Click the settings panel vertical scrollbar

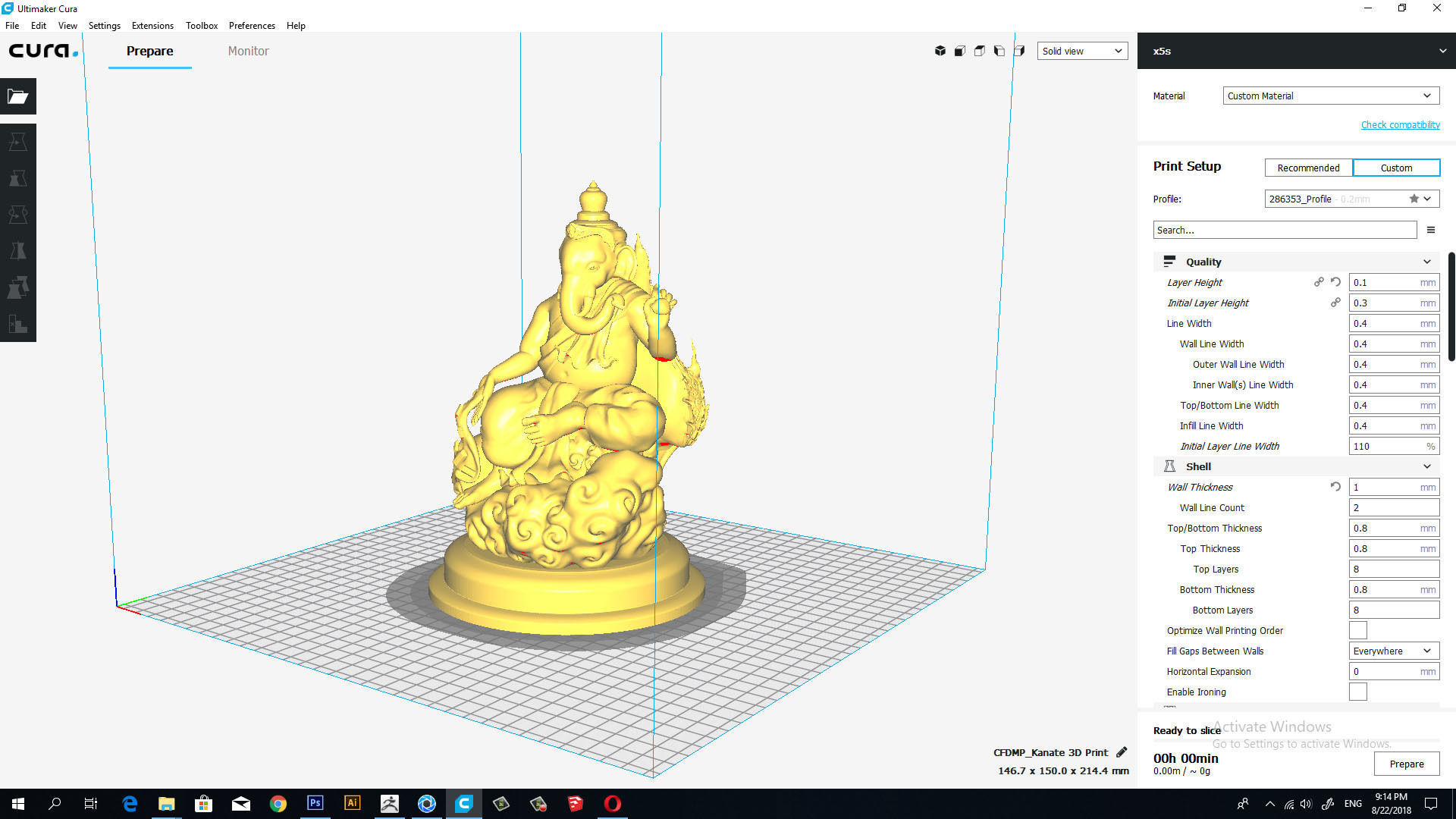point(1451,306)
